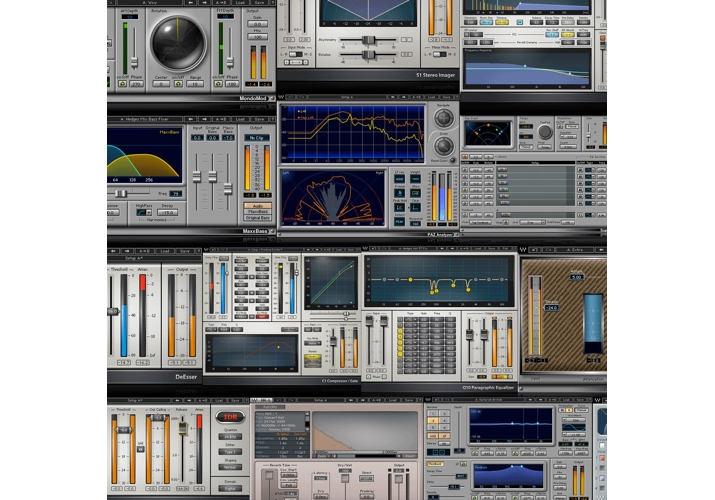Click MondoMod Gain value field

(258, 24)
